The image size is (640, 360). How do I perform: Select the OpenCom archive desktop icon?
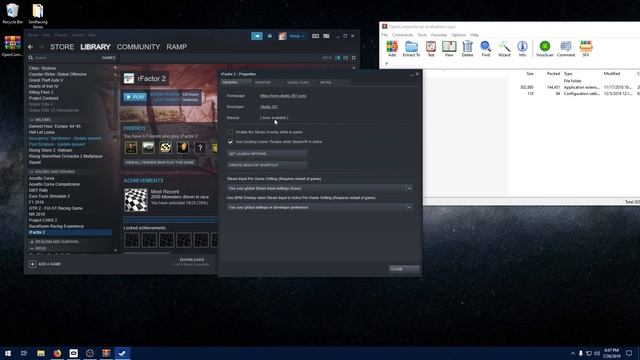tap(12, 46)
